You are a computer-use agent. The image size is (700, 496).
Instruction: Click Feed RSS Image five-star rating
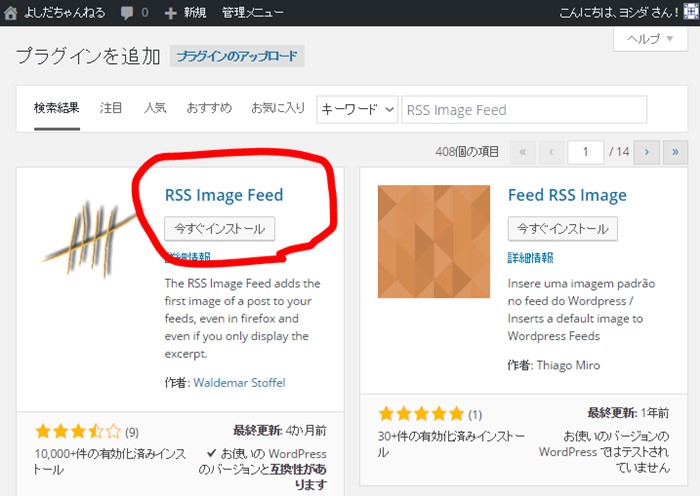[x=421, y=414]
